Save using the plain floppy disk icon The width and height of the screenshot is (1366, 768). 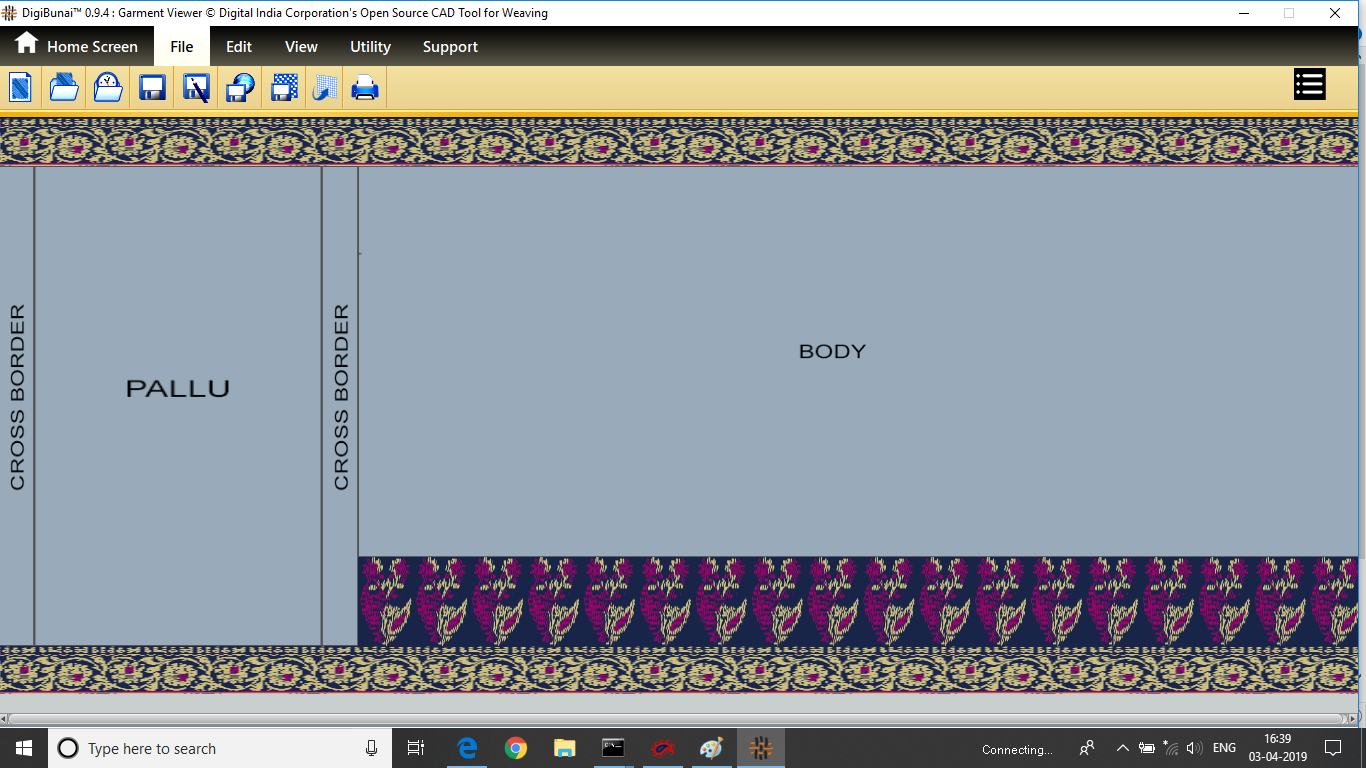point(152,88)
